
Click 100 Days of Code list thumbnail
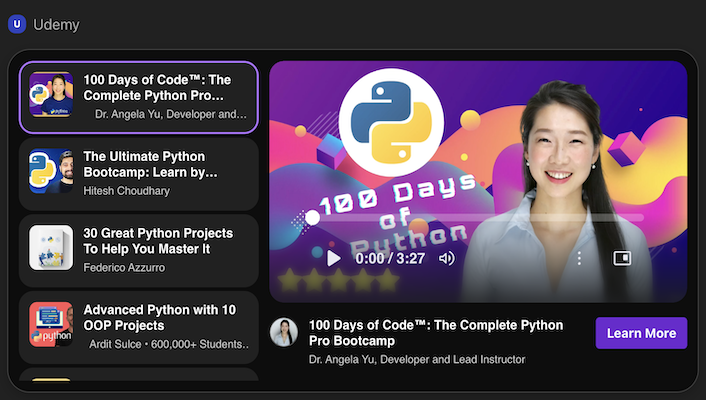click(x=50, y=96)
